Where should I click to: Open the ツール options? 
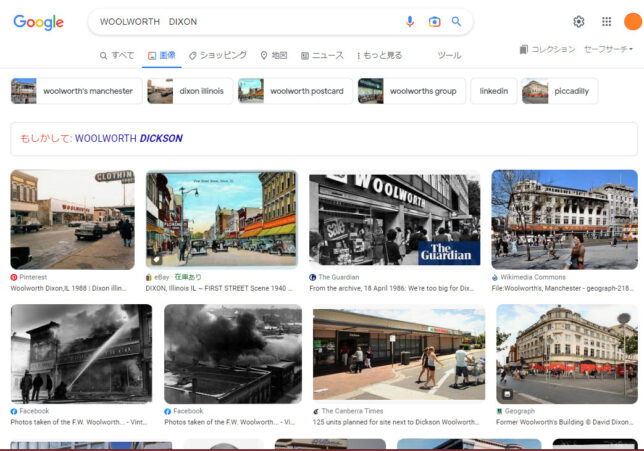449,55
